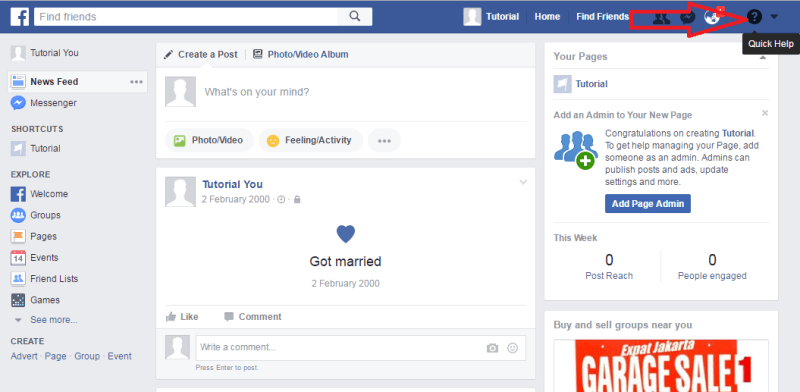Click the emoji icon in comment box

click(512, 348)
